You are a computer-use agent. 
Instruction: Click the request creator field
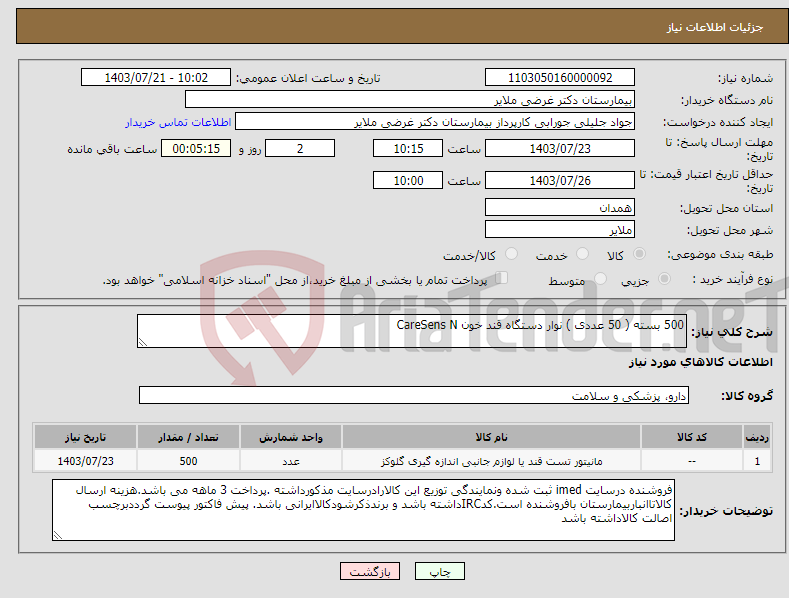[x=435, y=122]
